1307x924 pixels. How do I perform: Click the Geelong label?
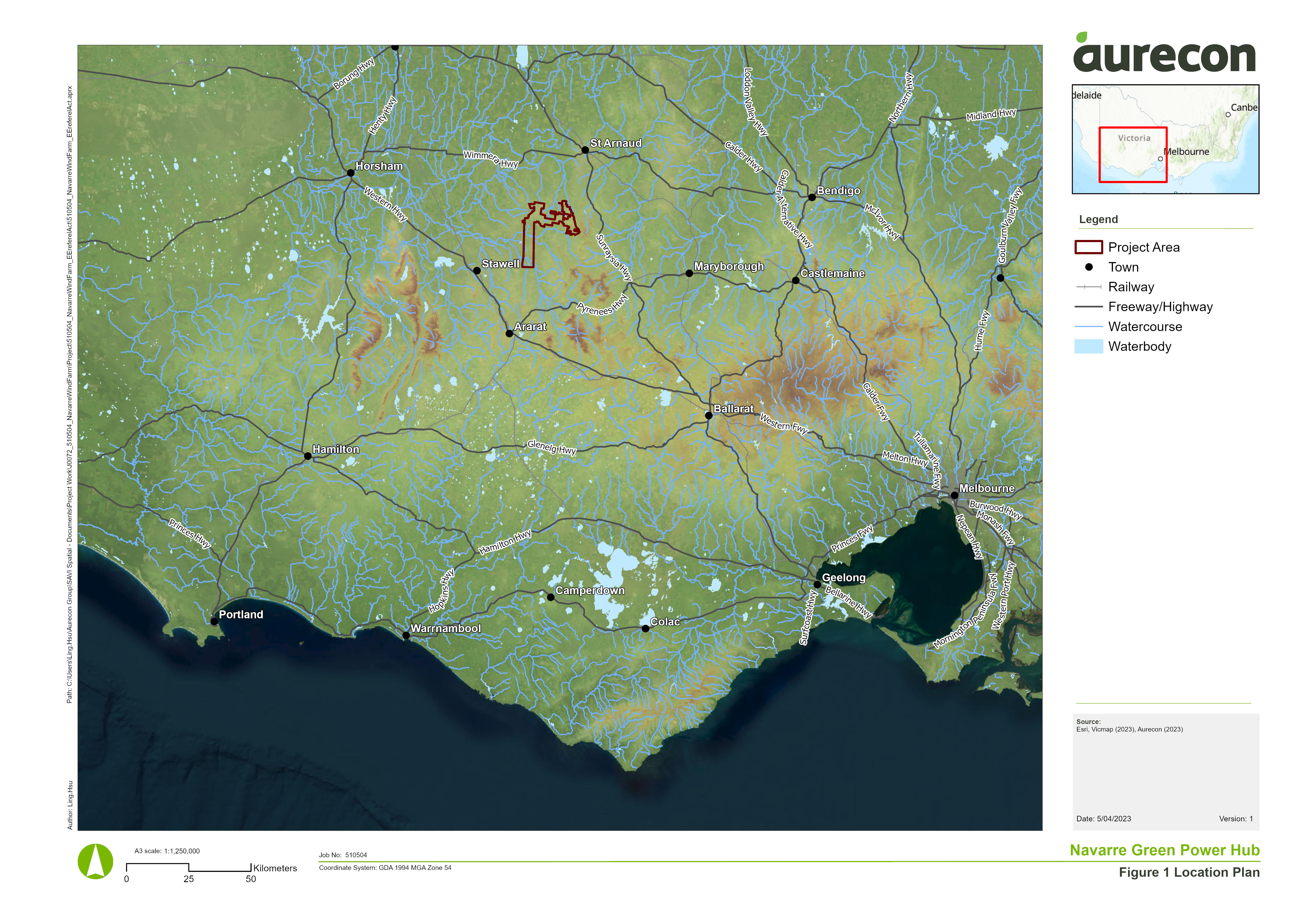click(x=844, y=578)
